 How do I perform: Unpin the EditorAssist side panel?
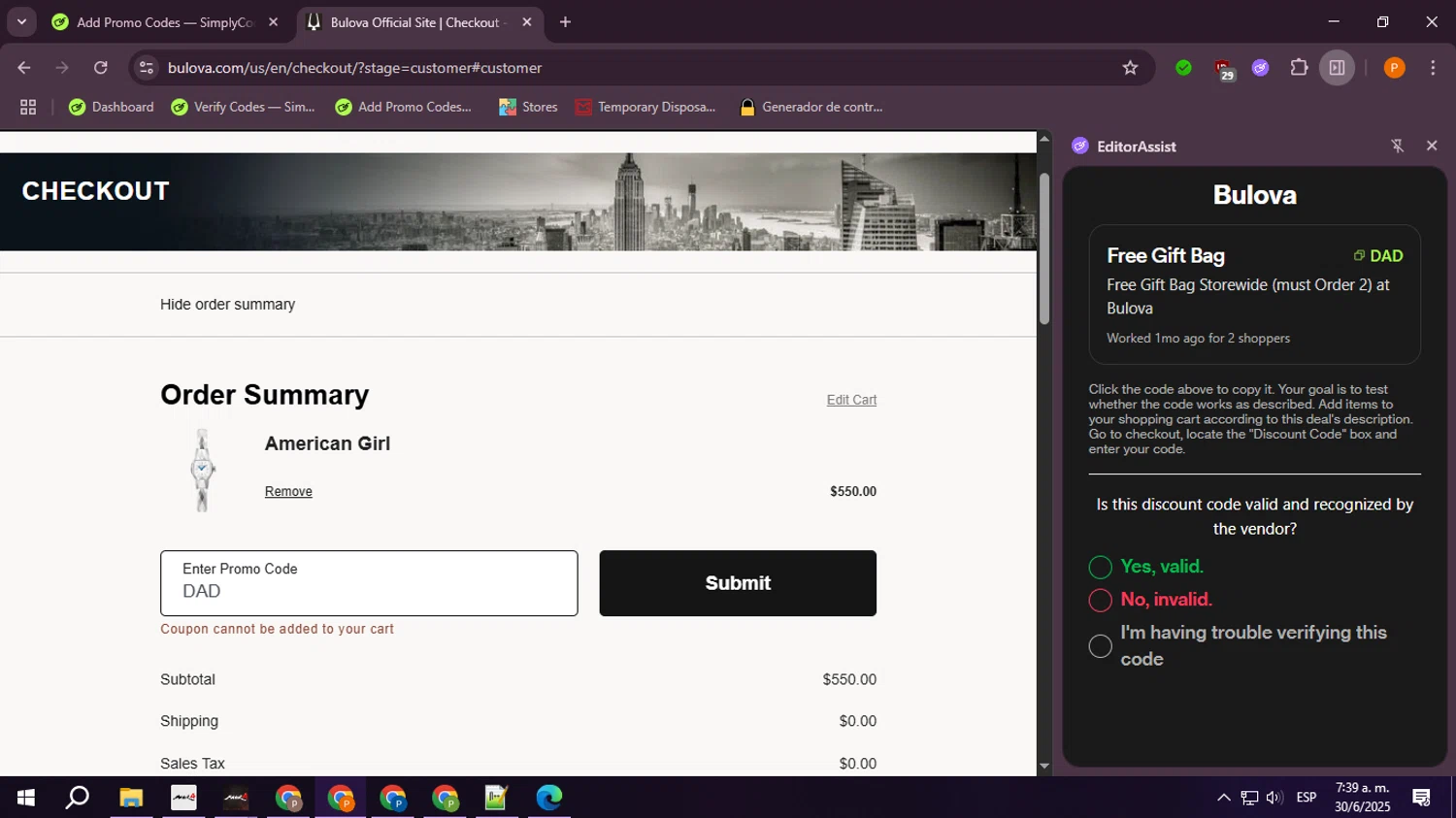point(1398,146)
